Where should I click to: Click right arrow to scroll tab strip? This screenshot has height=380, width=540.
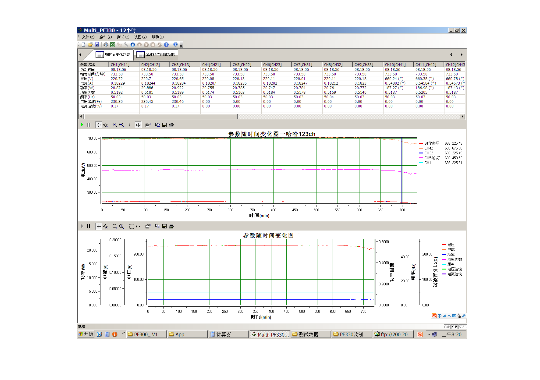point(461,55)
